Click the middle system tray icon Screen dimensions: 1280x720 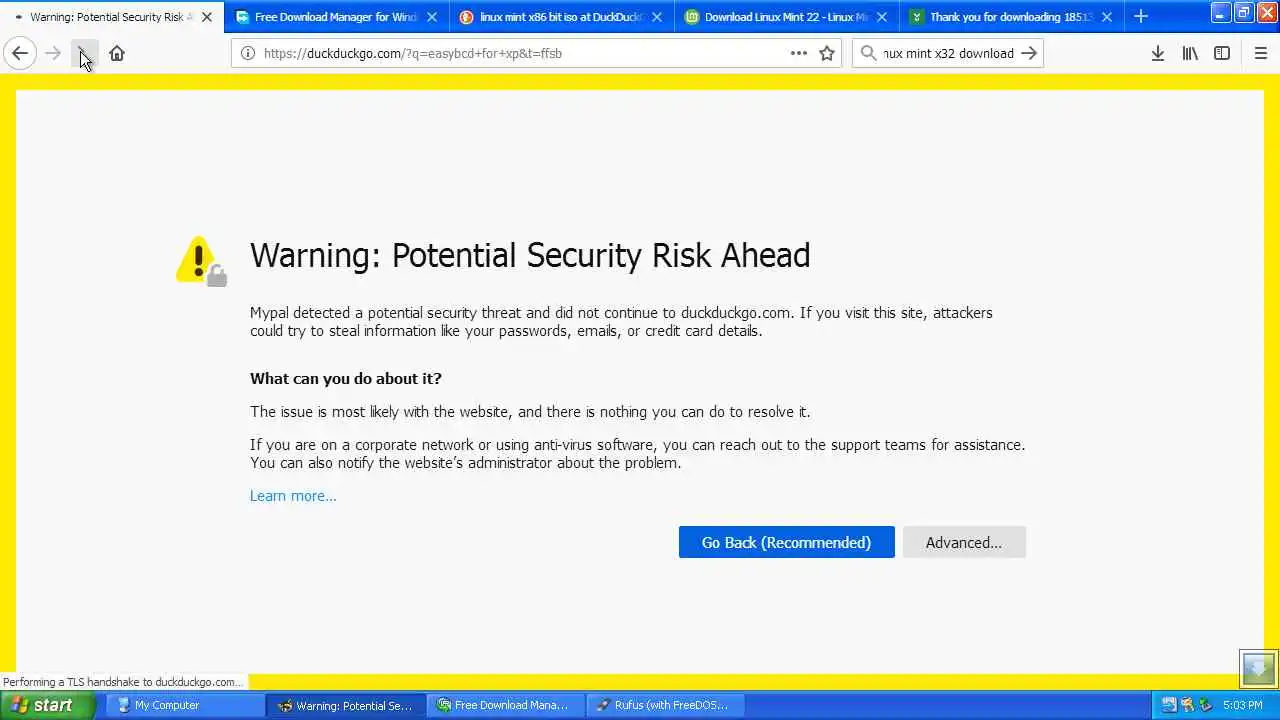(1187, 705)
